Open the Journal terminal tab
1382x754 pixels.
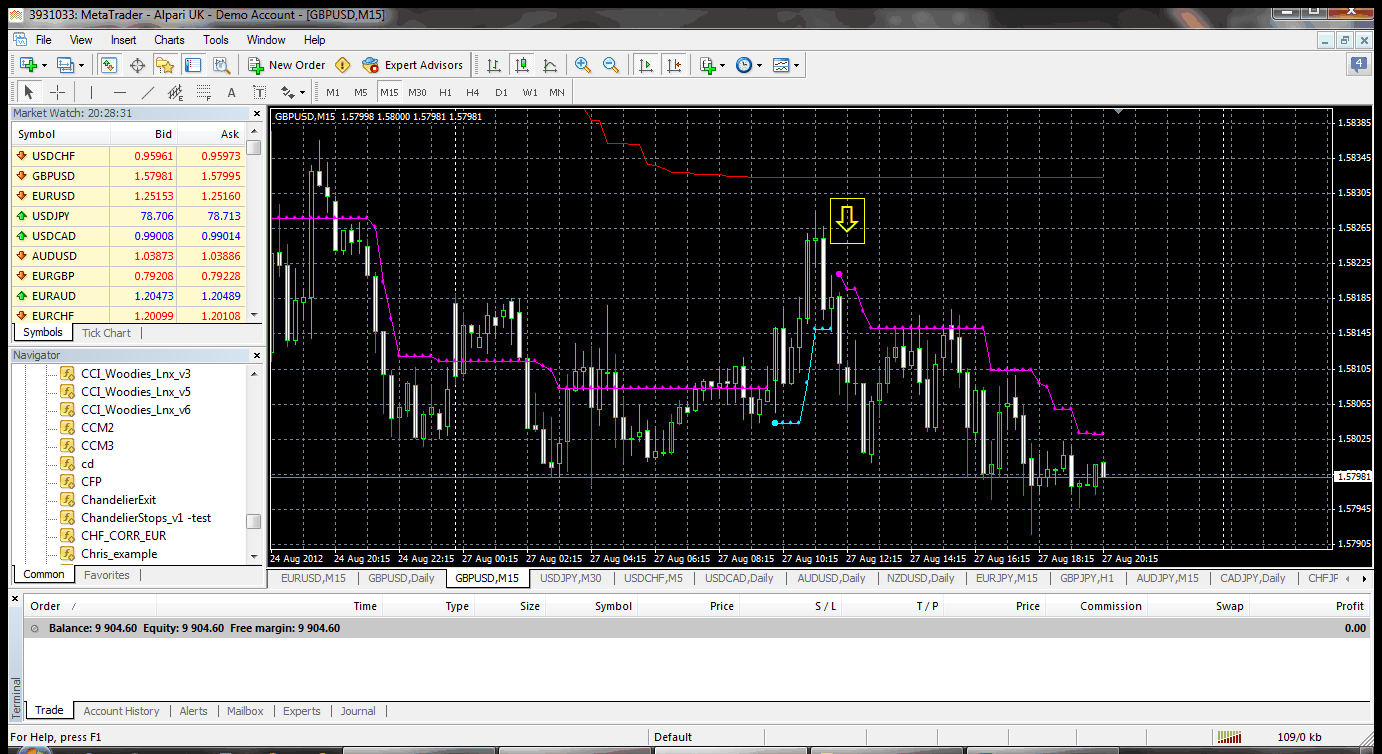(358, 711)
